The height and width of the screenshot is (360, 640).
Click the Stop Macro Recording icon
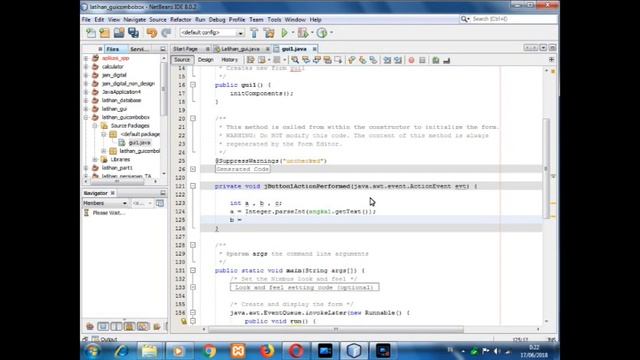click(422, 60)
